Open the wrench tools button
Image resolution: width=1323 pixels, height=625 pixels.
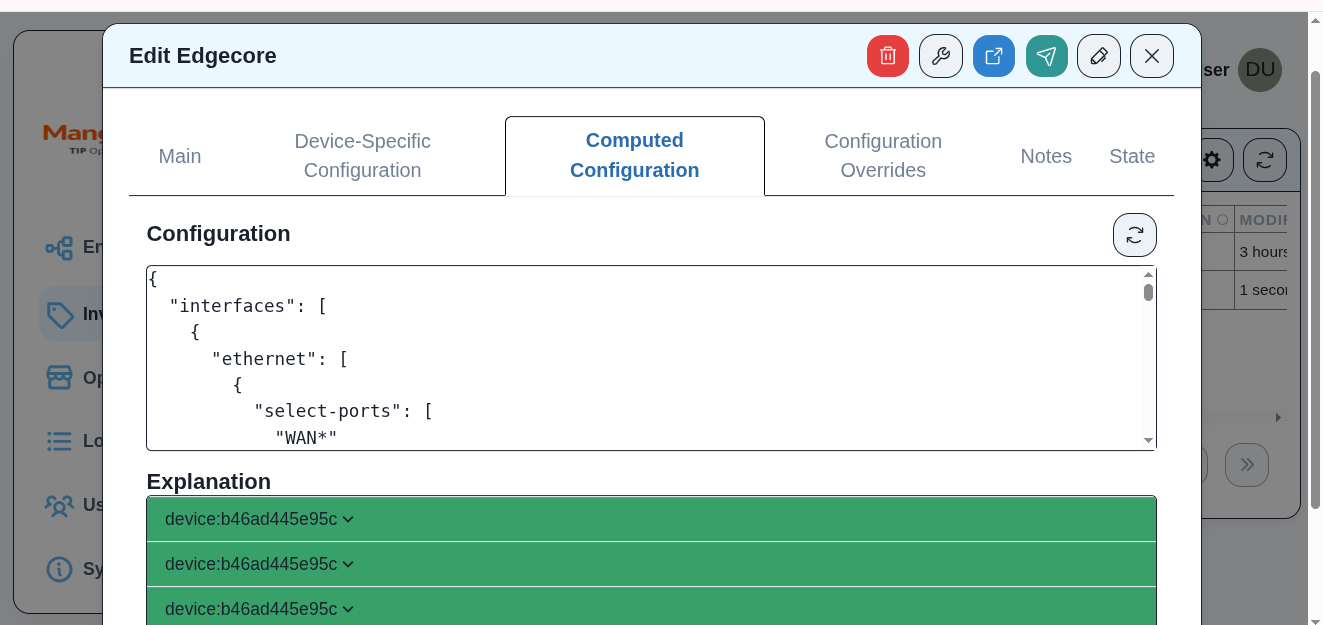tap(941, 56)
